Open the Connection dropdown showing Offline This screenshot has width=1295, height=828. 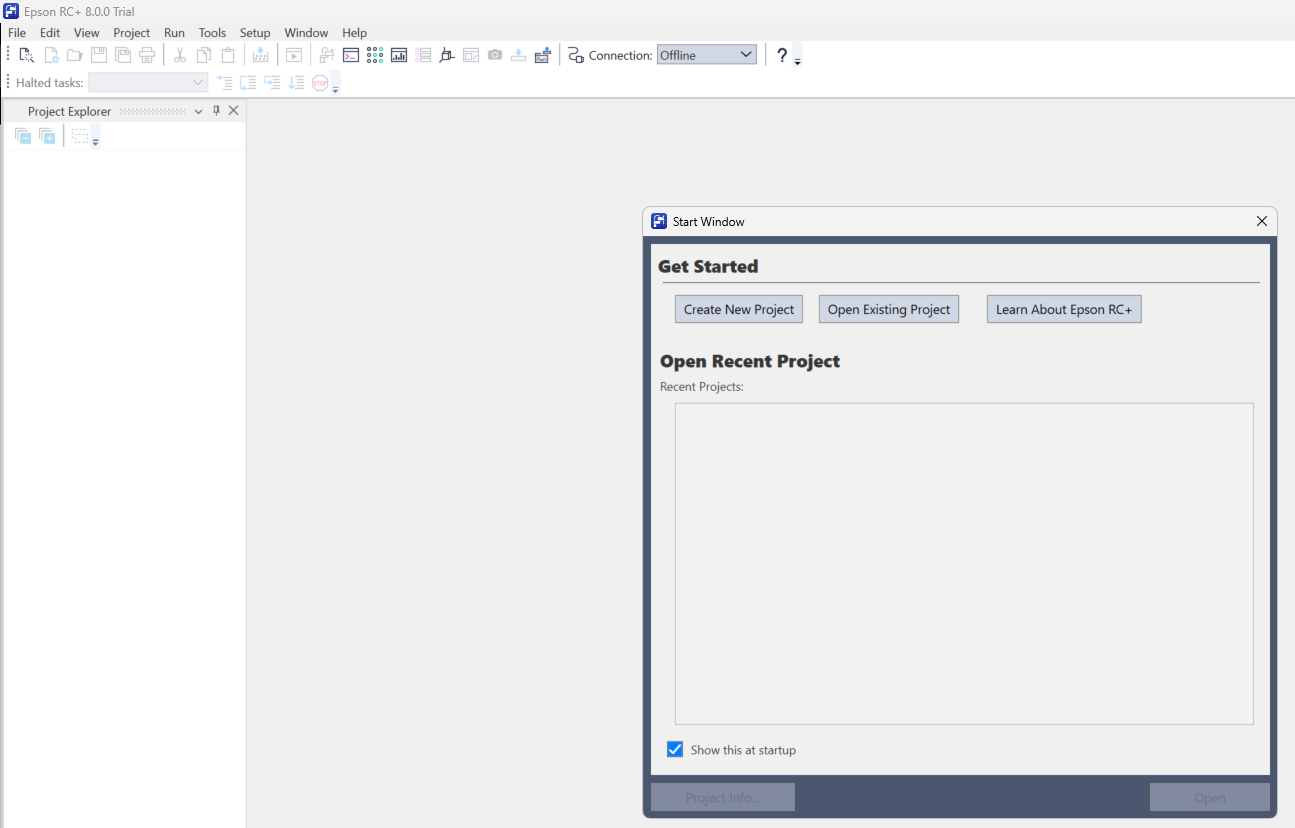(x=707, y=55)
